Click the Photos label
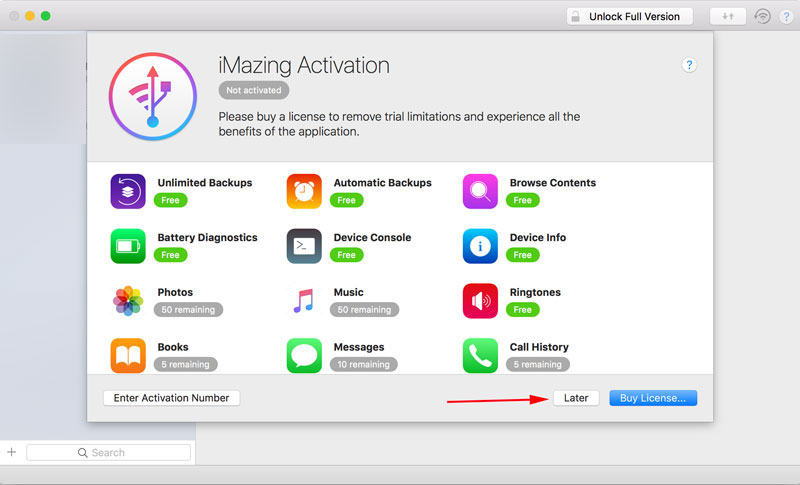Screen dimensions: 800x485 point(175,292)
